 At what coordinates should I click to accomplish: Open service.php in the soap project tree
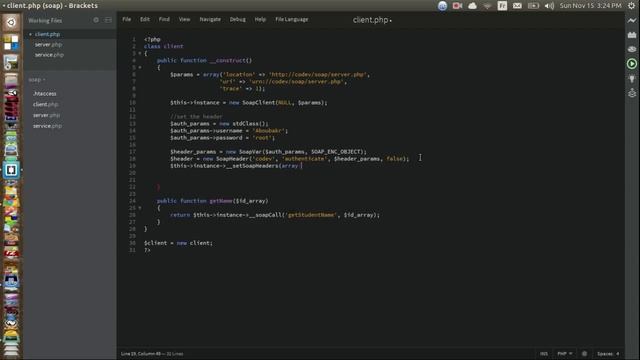[47, 126]
